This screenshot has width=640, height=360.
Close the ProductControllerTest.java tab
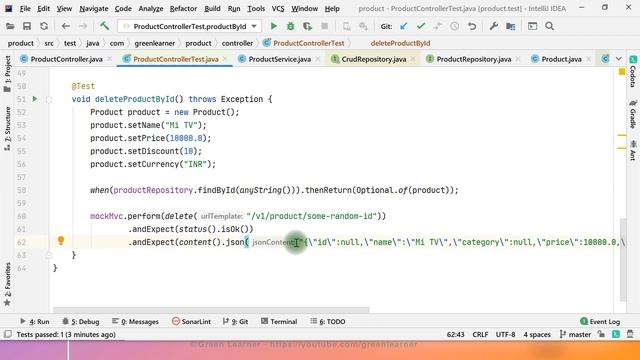(x=225, y=59)
